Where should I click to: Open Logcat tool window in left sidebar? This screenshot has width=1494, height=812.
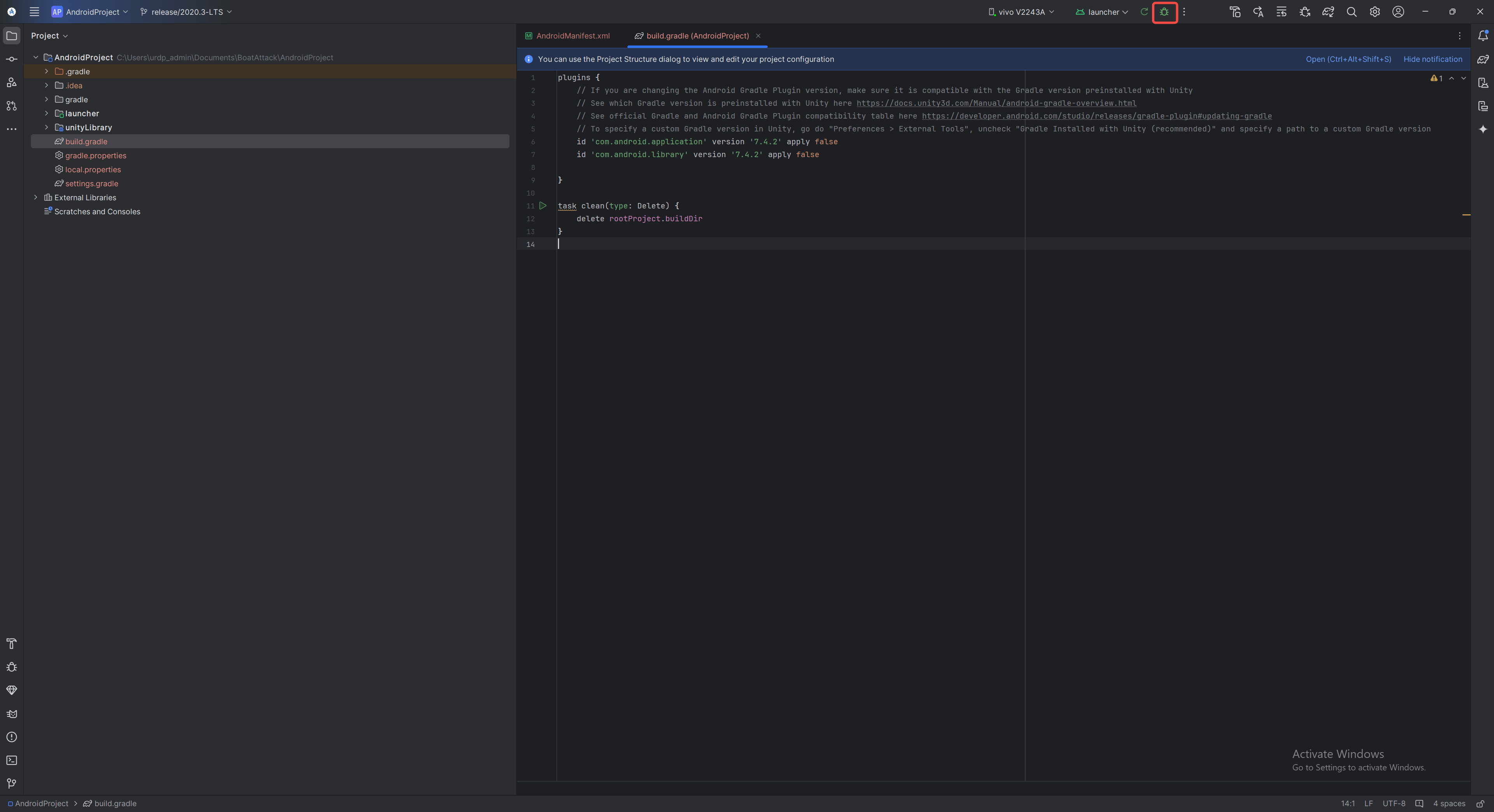click(12, 714)
